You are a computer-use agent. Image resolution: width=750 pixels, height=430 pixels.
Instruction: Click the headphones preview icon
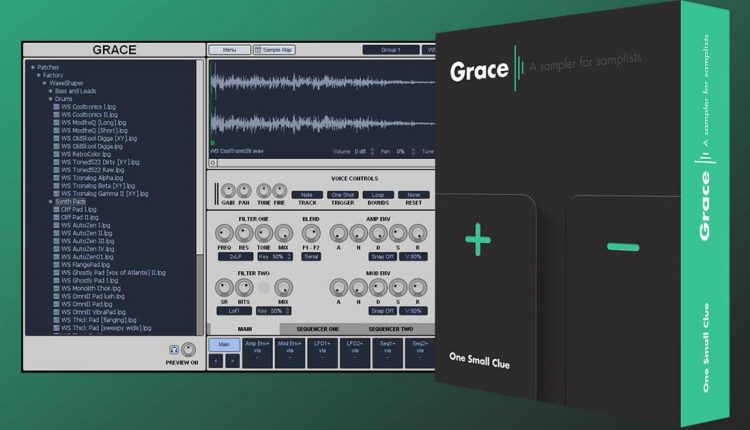(173, 349)
